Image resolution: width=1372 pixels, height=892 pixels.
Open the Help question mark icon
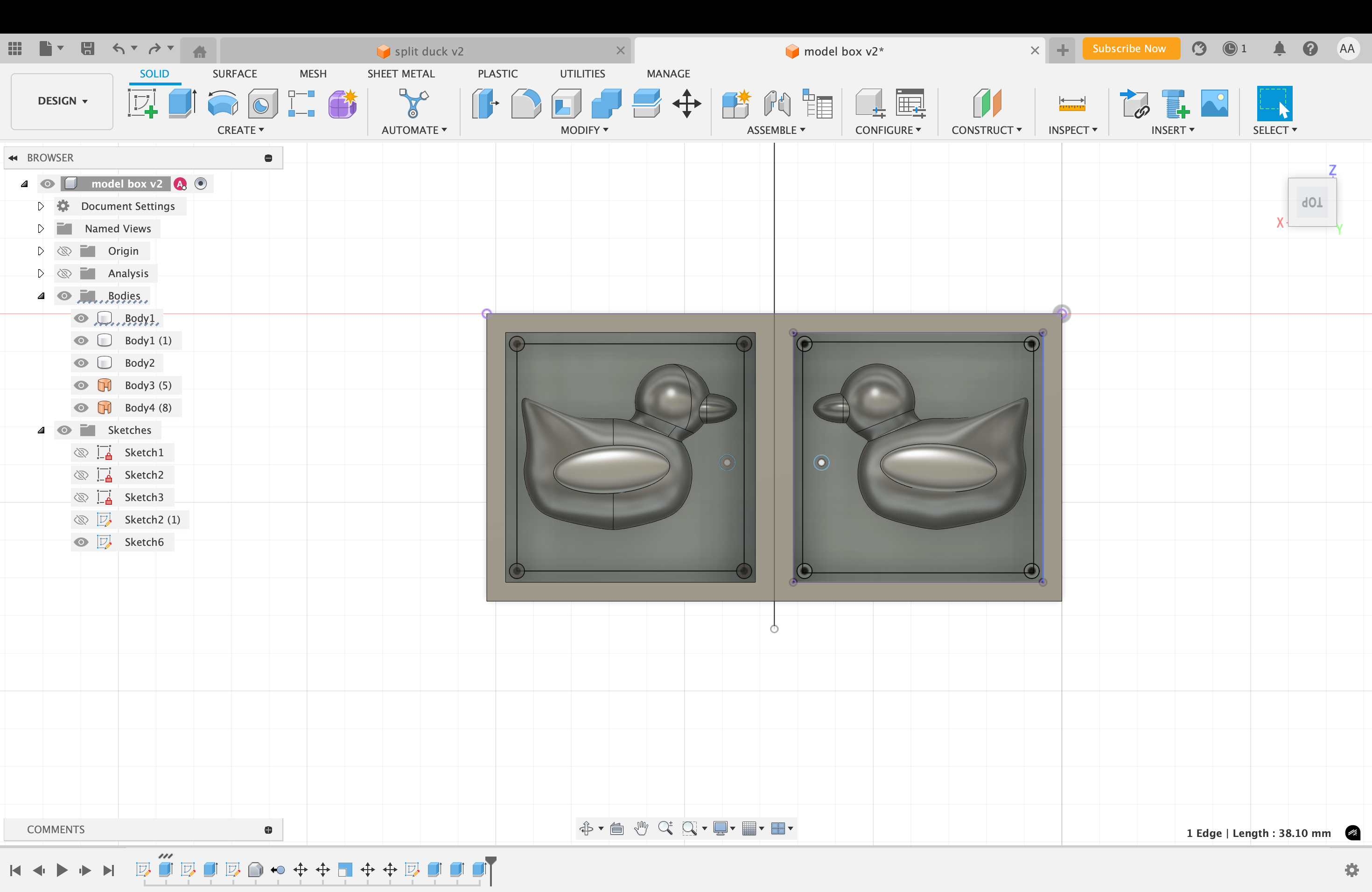(1310, 49)
